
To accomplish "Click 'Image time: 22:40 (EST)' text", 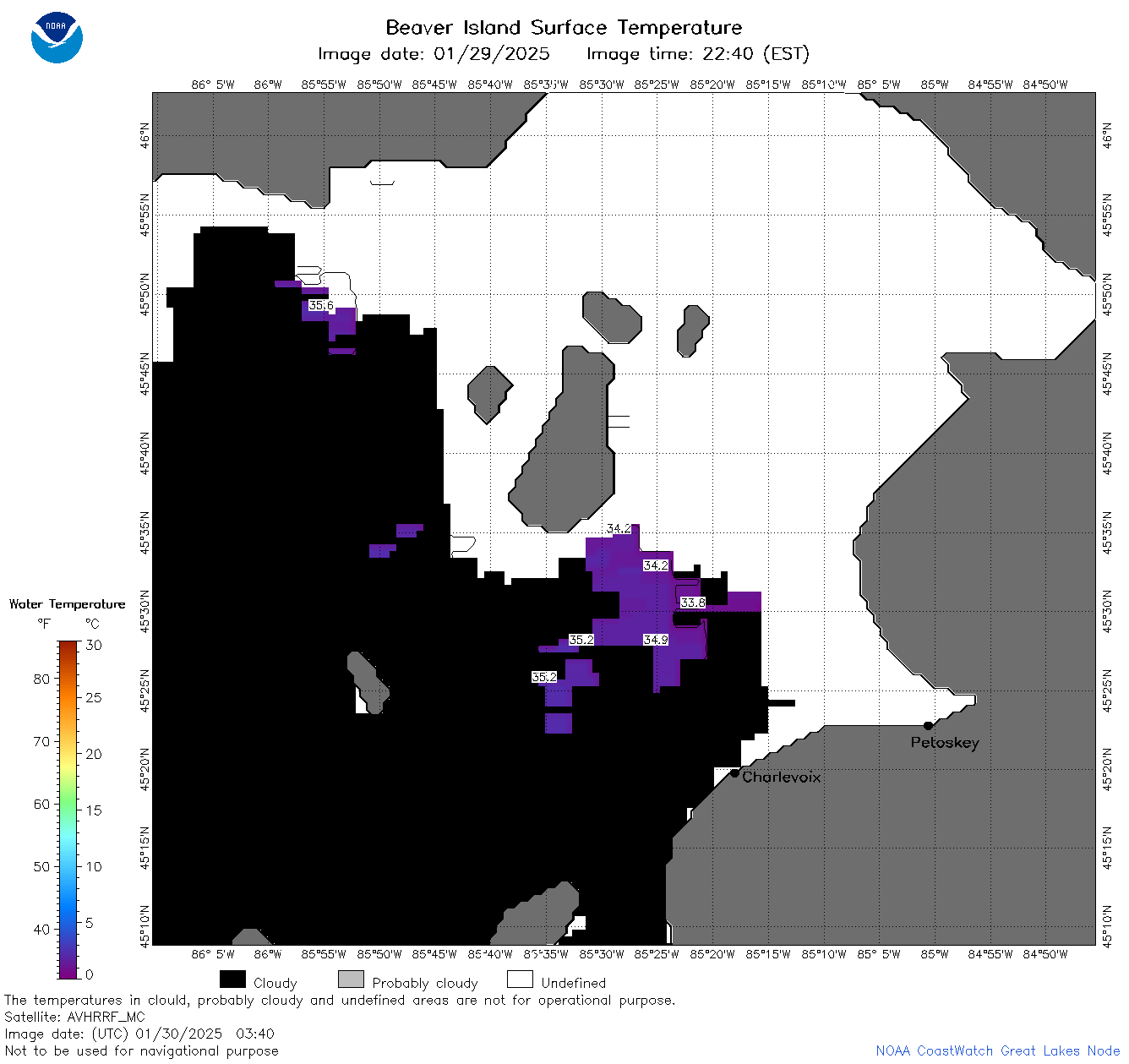I will click(x=698, y=54).
